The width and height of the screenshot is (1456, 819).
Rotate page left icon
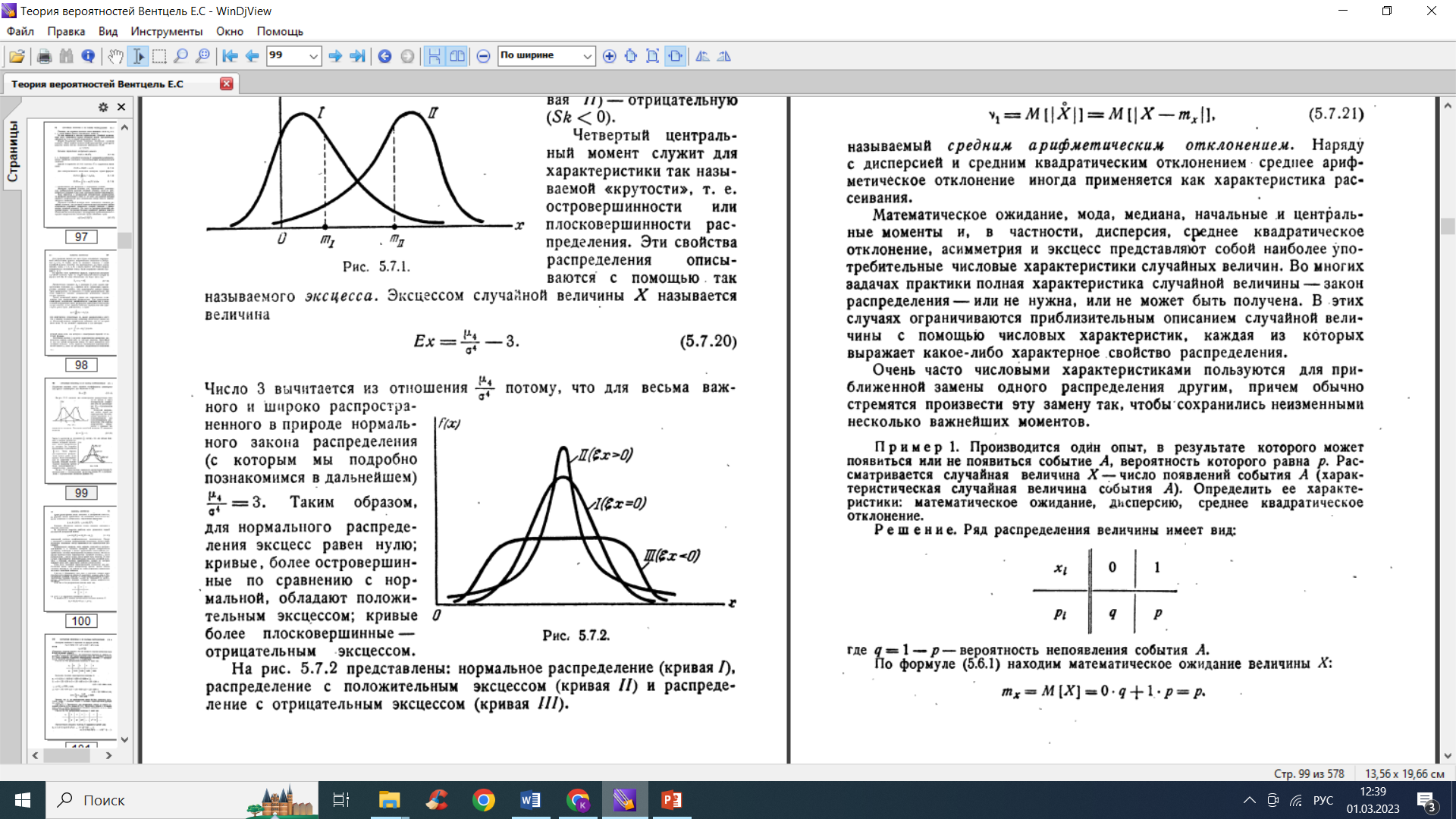click(702, 56)
